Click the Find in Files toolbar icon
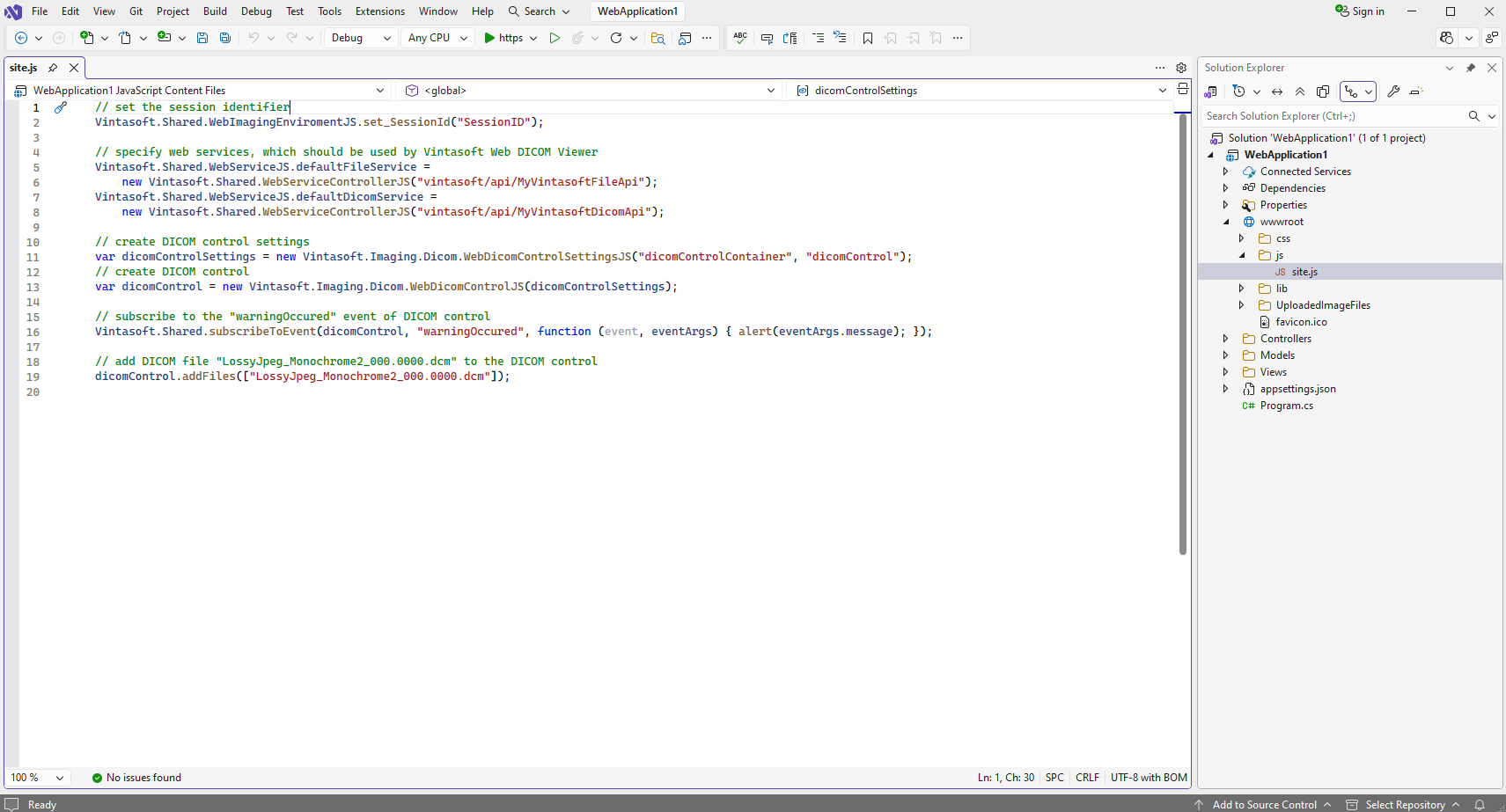This screenshot has width=1506, height=812. coord(657,38)
